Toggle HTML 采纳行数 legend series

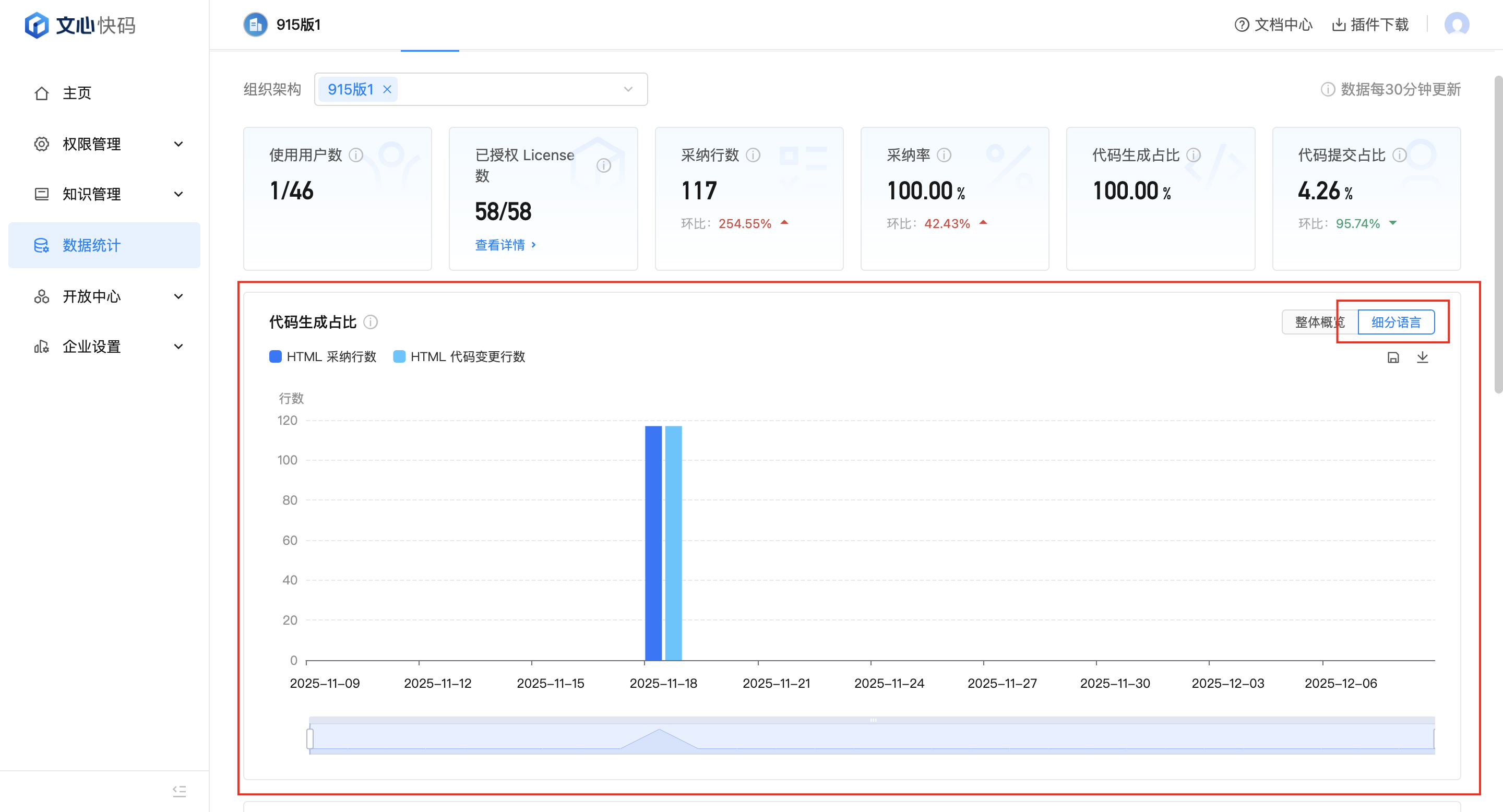(x=323, y=356)
